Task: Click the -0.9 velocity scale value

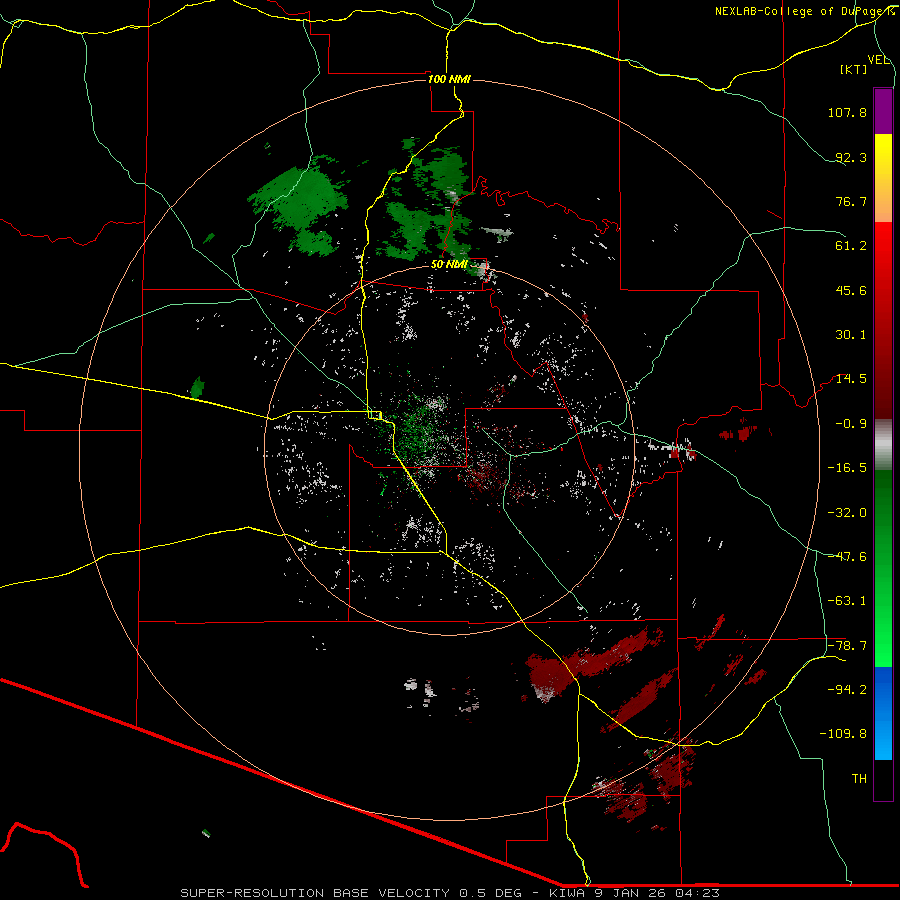Action: 851,424
